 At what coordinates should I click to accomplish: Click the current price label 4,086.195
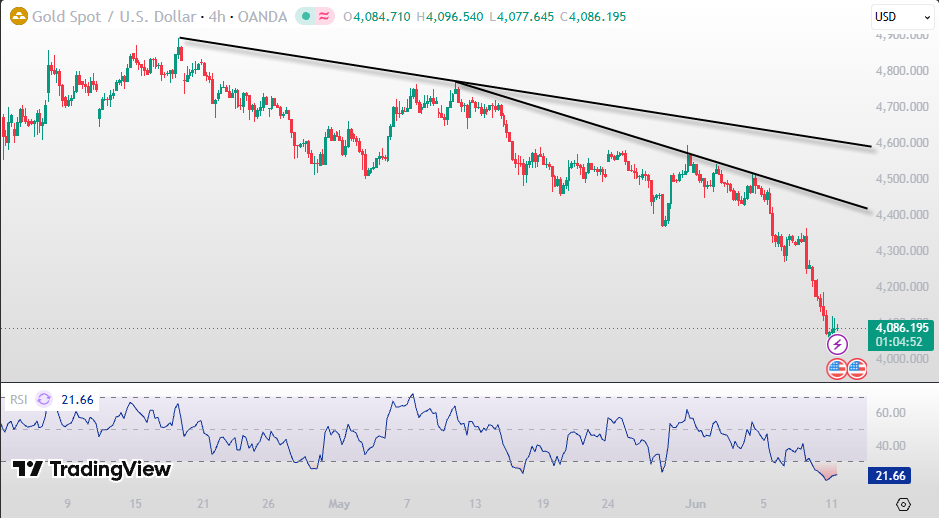pos(902,328)
